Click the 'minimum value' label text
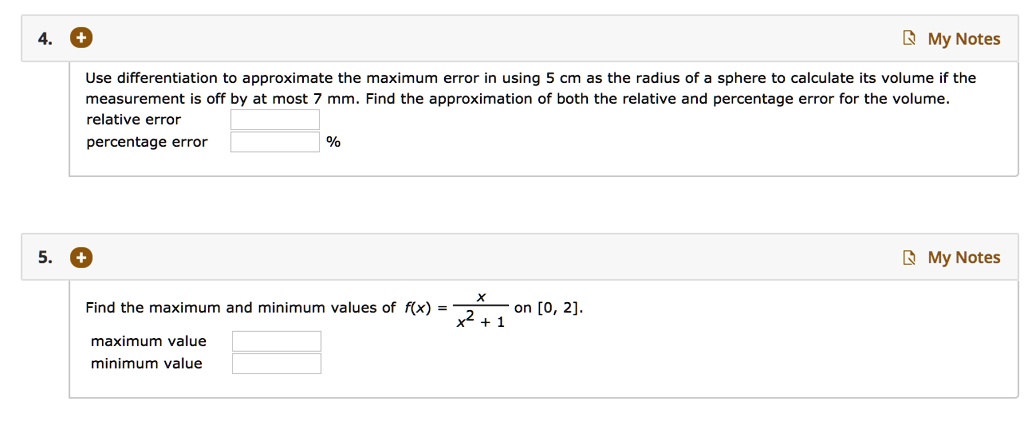The image size is (1024, 421). point(147,364)
